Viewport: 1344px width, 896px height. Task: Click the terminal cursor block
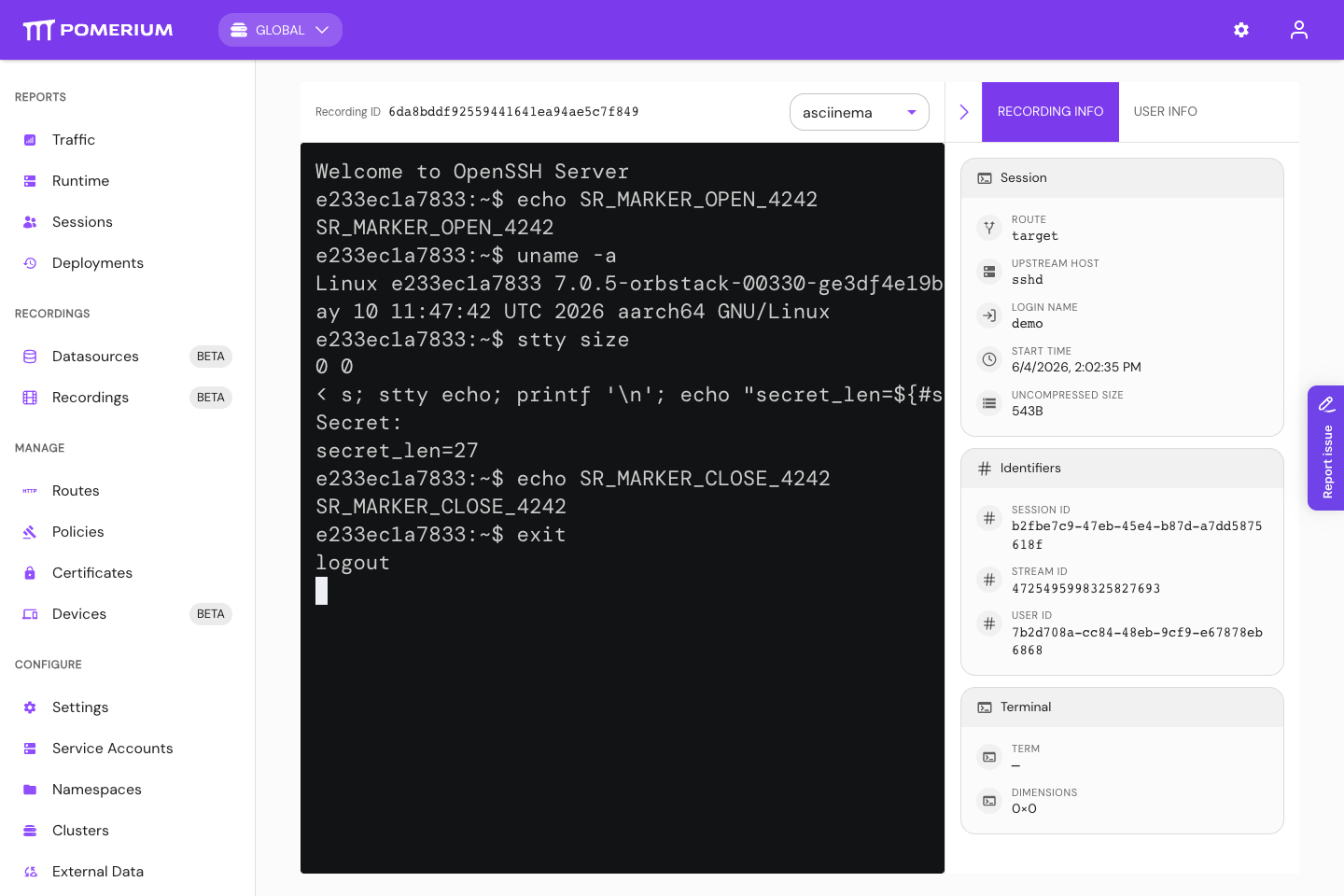321,591
